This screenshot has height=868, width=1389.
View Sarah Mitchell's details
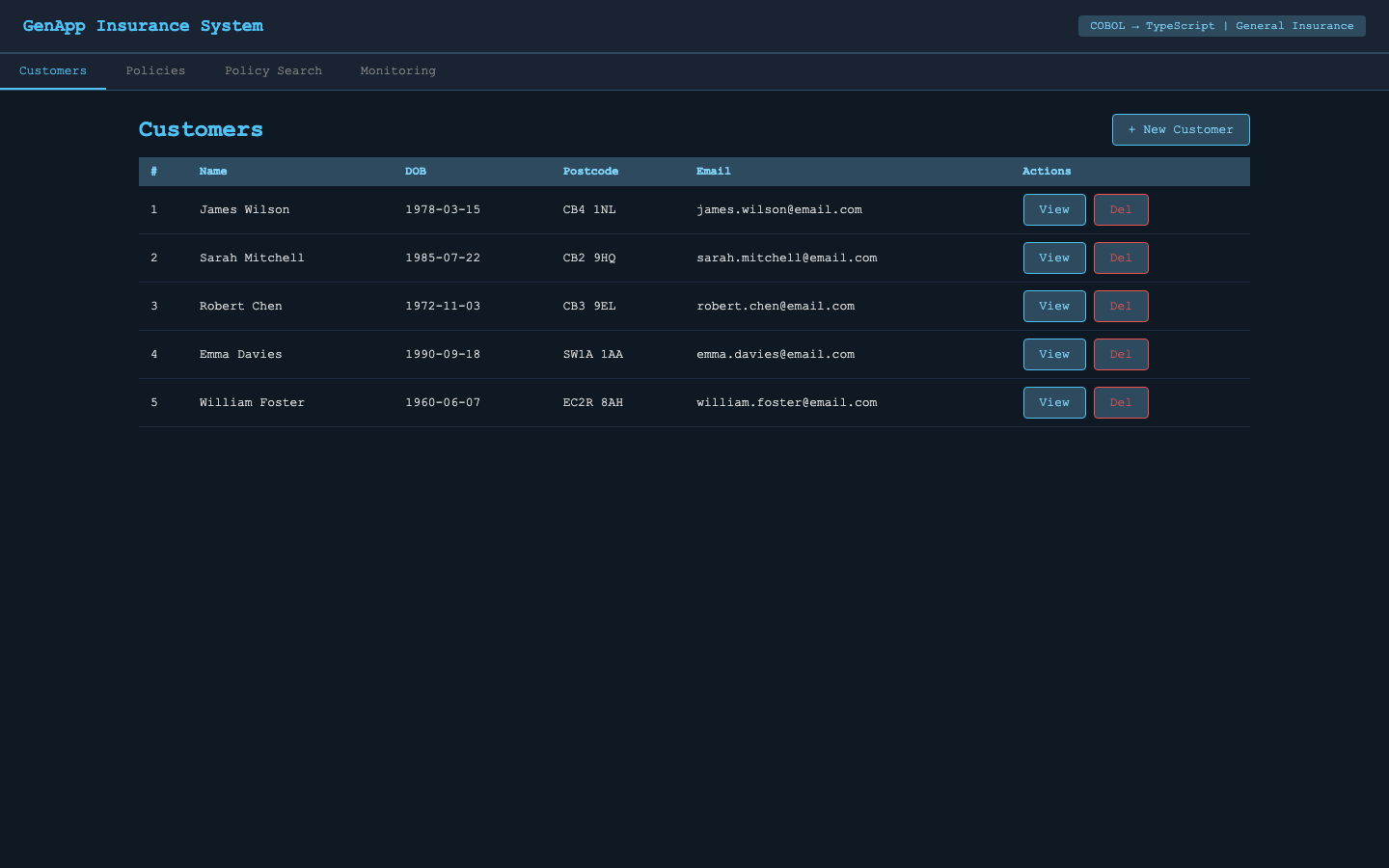1054,258
